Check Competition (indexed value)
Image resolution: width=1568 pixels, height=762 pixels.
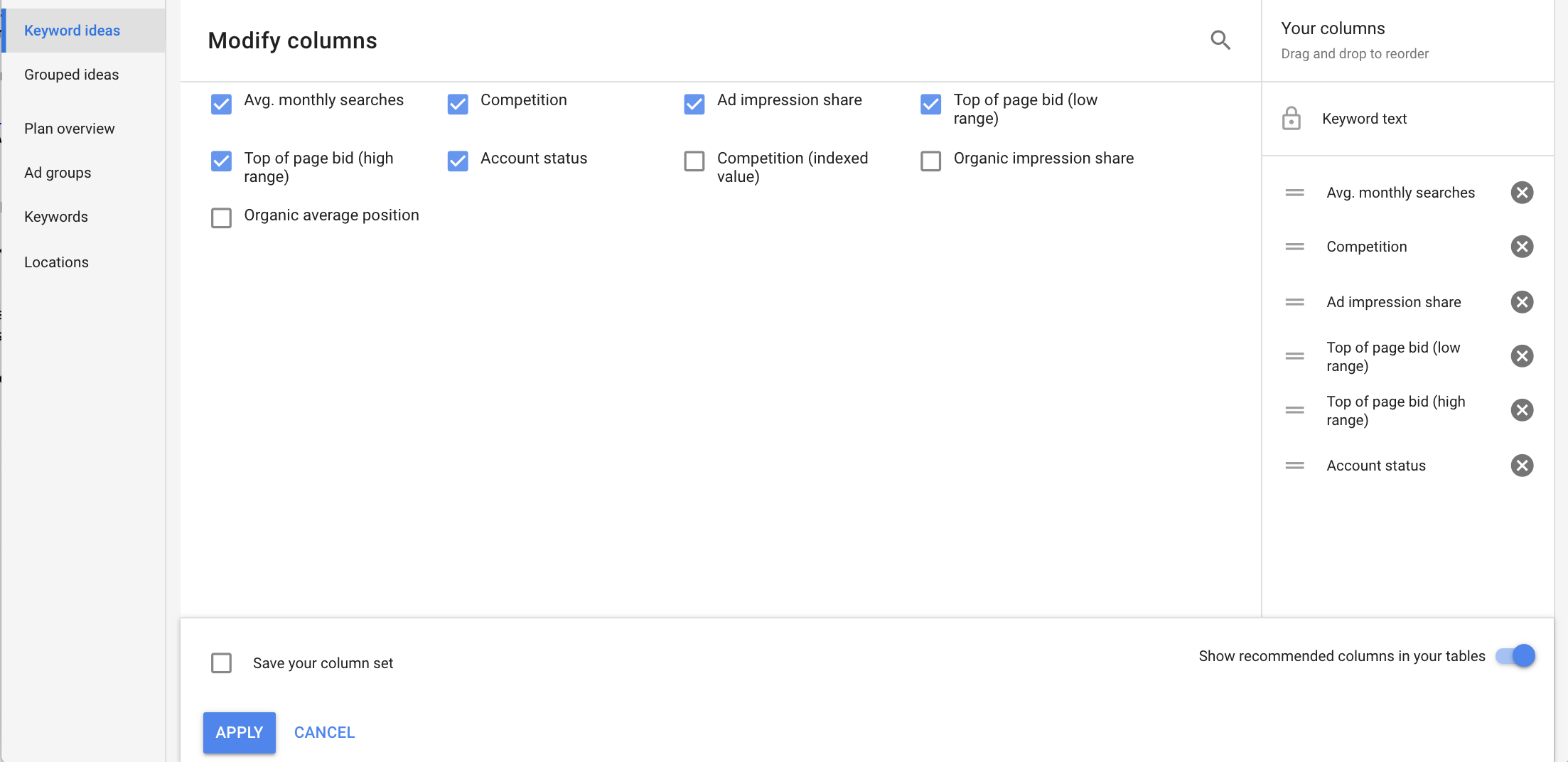(693, 161)
